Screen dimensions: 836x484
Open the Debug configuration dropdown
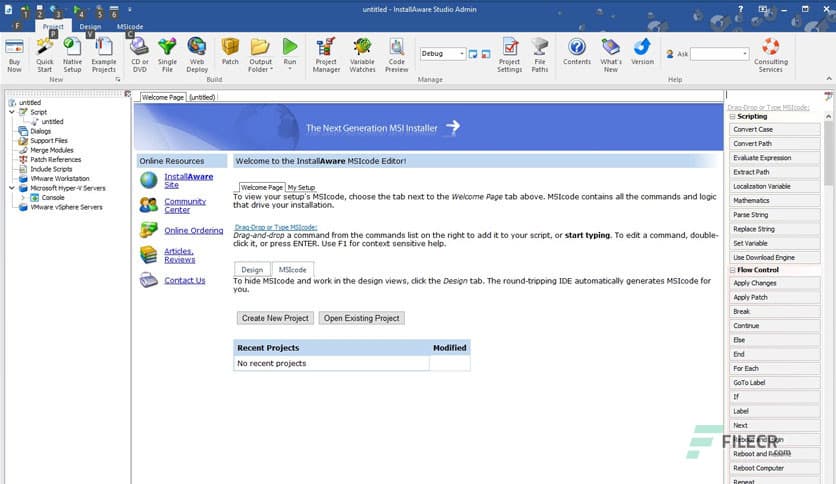(x=461, y=54)
